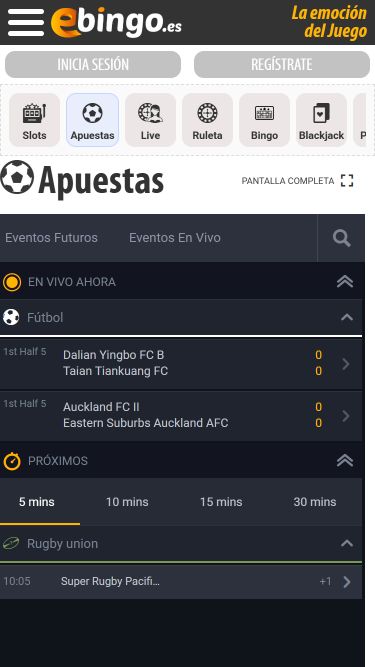The image size is (375, 667).
Task: Open the Slots category
Action: [x=34, y=120]
